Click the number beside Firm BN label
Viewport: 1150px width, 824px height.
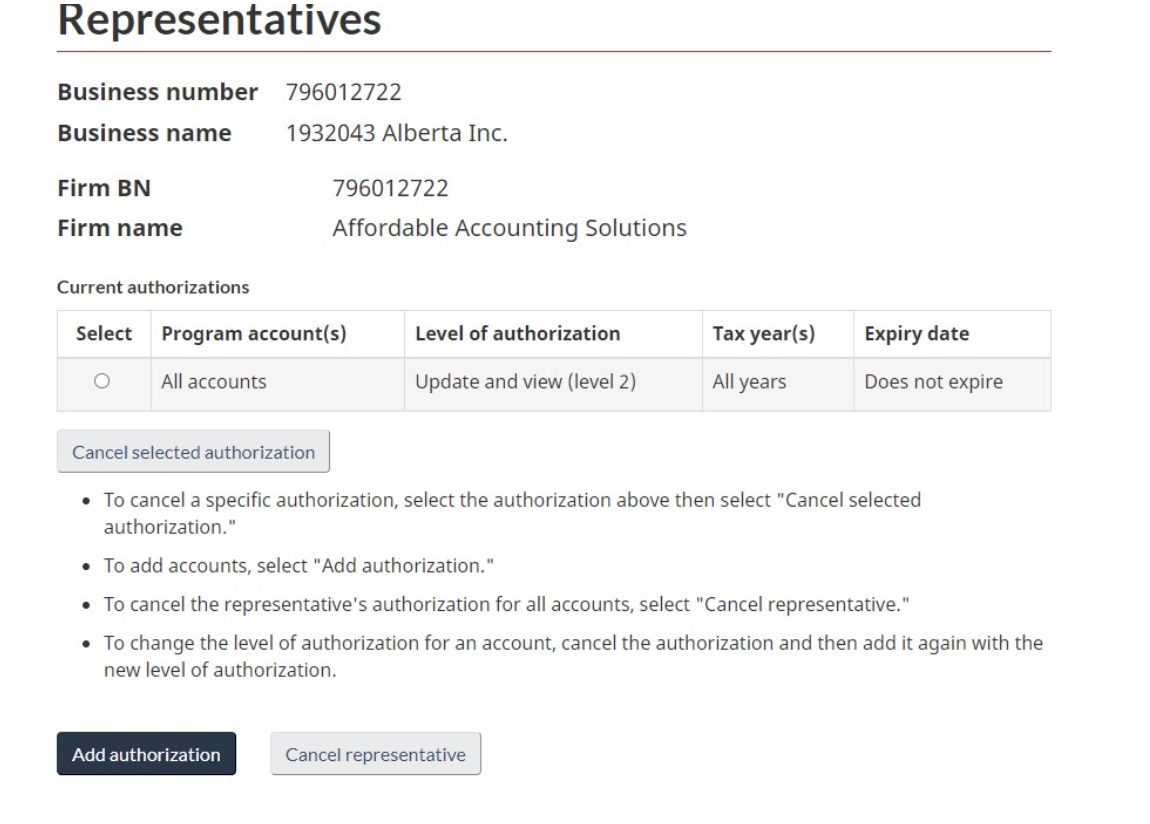pyautogui.click(x=390, y=188)
